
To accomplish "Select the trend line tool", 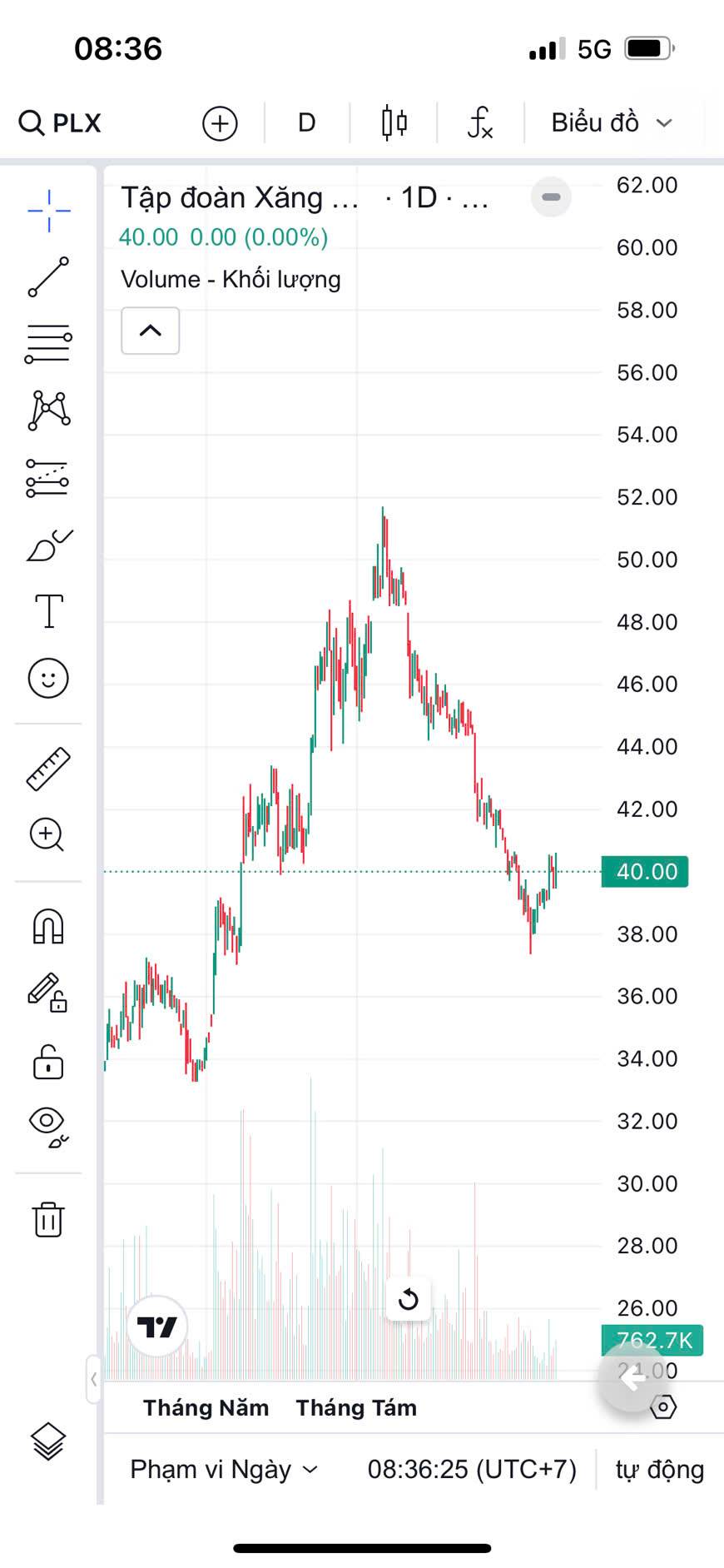I will tap(49, 277).
